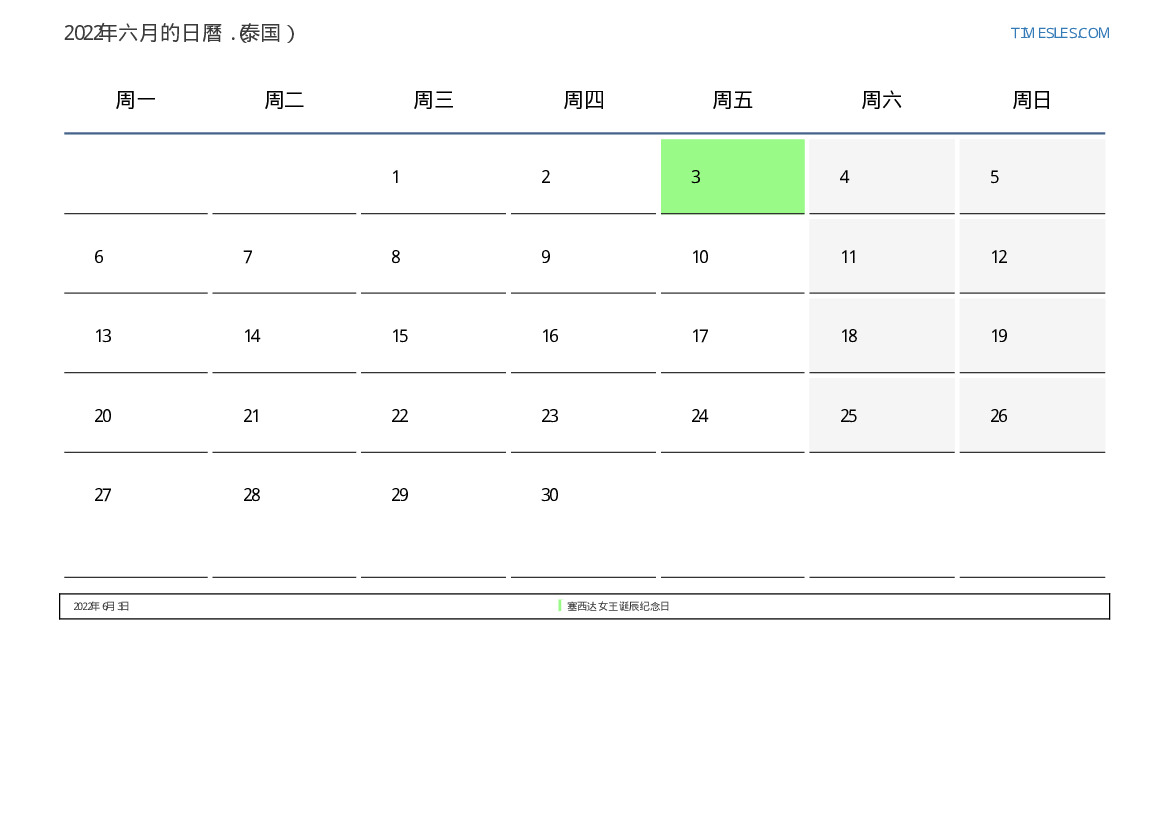Viewport: 1169px width, 827px height.
Task: Open the TIMESLES.COM link
Action: coord(1059,33)
